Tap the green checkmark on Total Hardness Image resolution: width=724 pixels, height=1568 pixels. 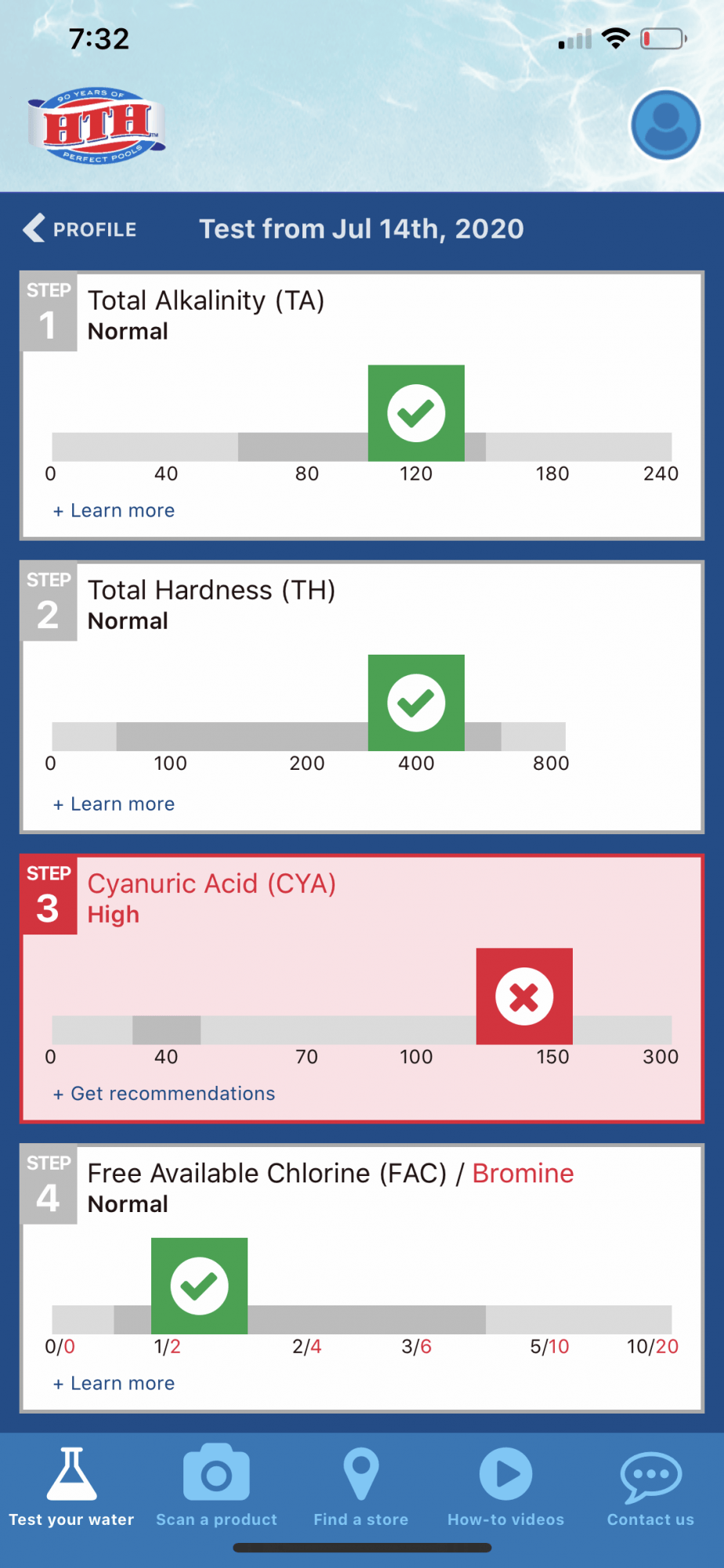click(416, 702)
